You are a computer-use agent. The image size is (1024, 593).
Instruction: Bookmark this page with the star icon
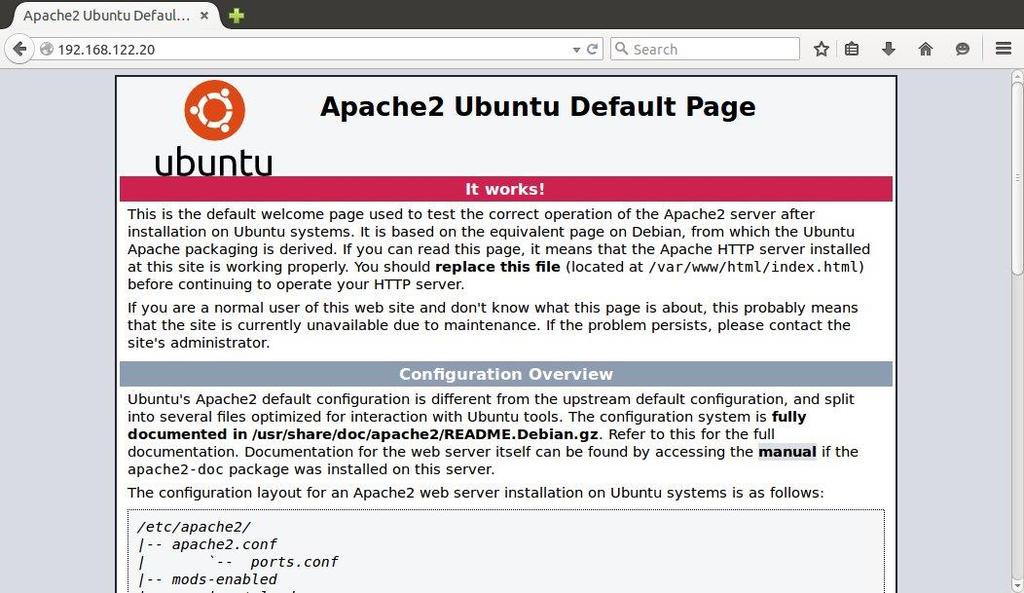click(822, 49)
